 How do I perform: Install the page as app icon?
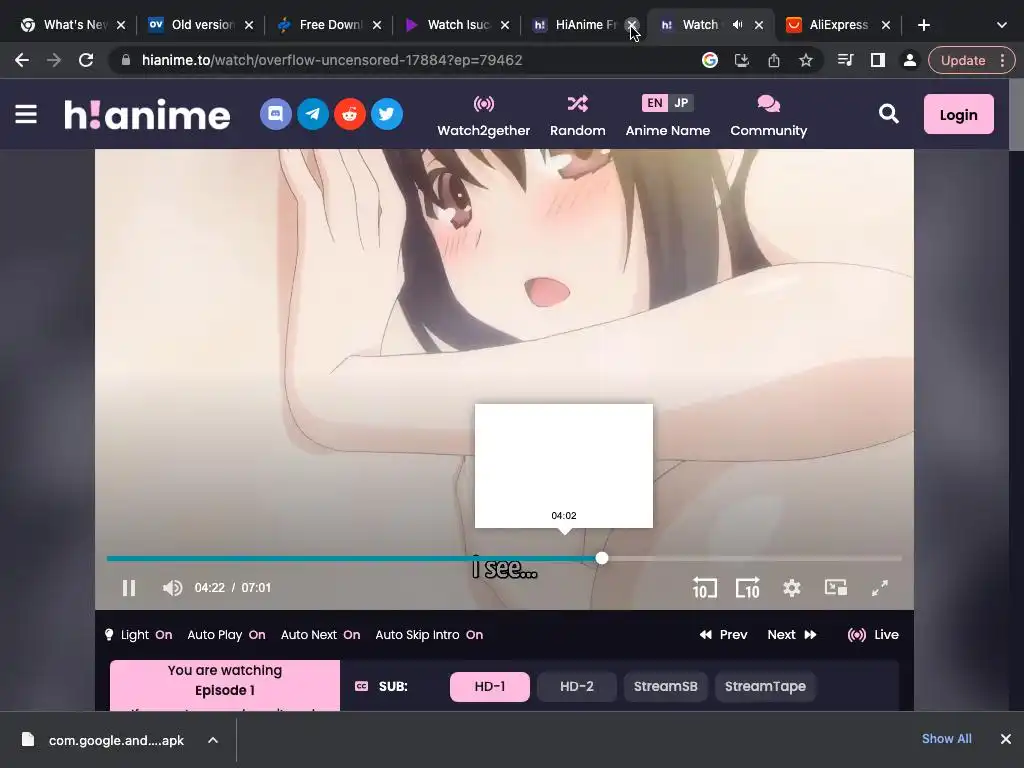coord(742,60)
